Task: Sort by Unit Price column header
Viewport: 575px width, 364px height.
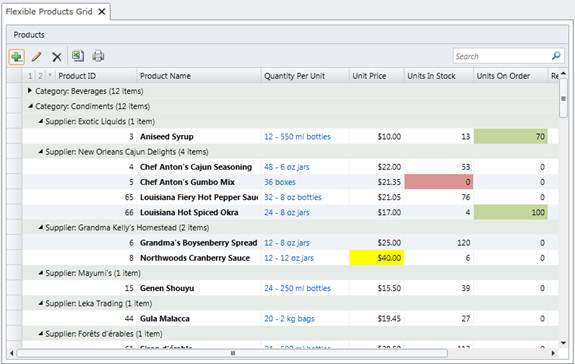Action: [377, 76]
